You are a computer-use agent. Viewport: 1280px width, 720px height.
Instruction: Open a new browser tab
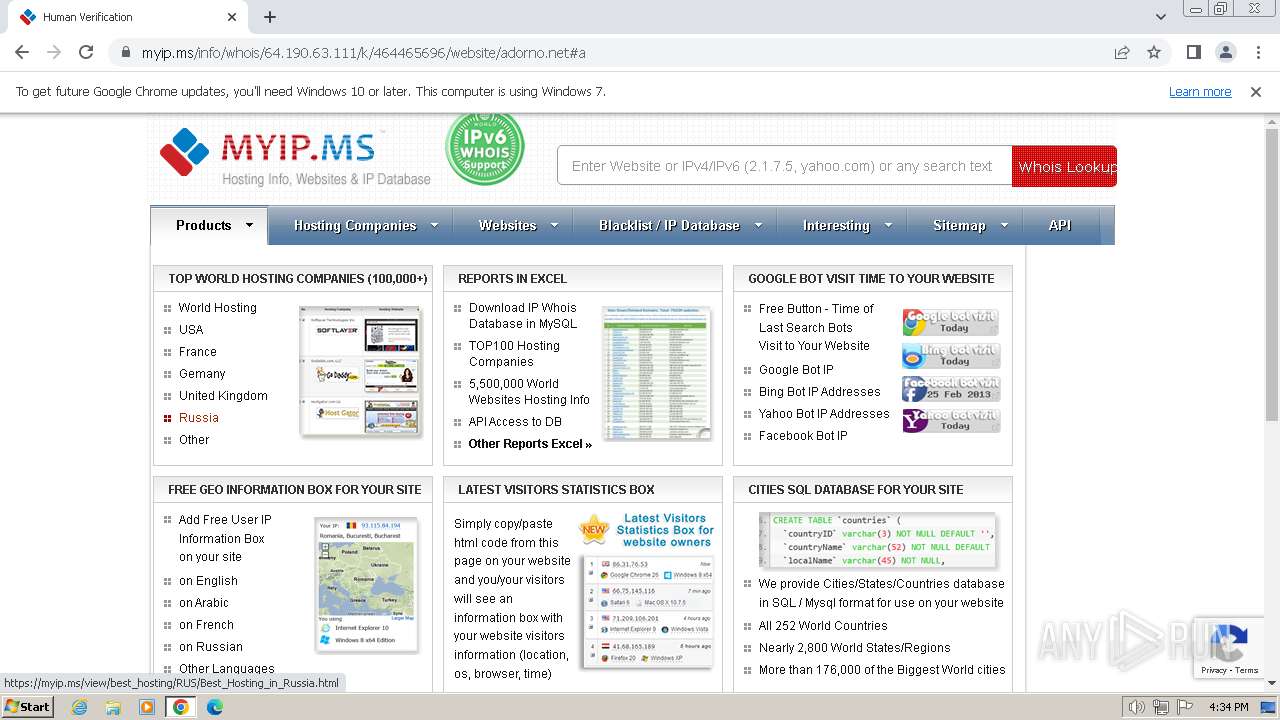point(270,17)
